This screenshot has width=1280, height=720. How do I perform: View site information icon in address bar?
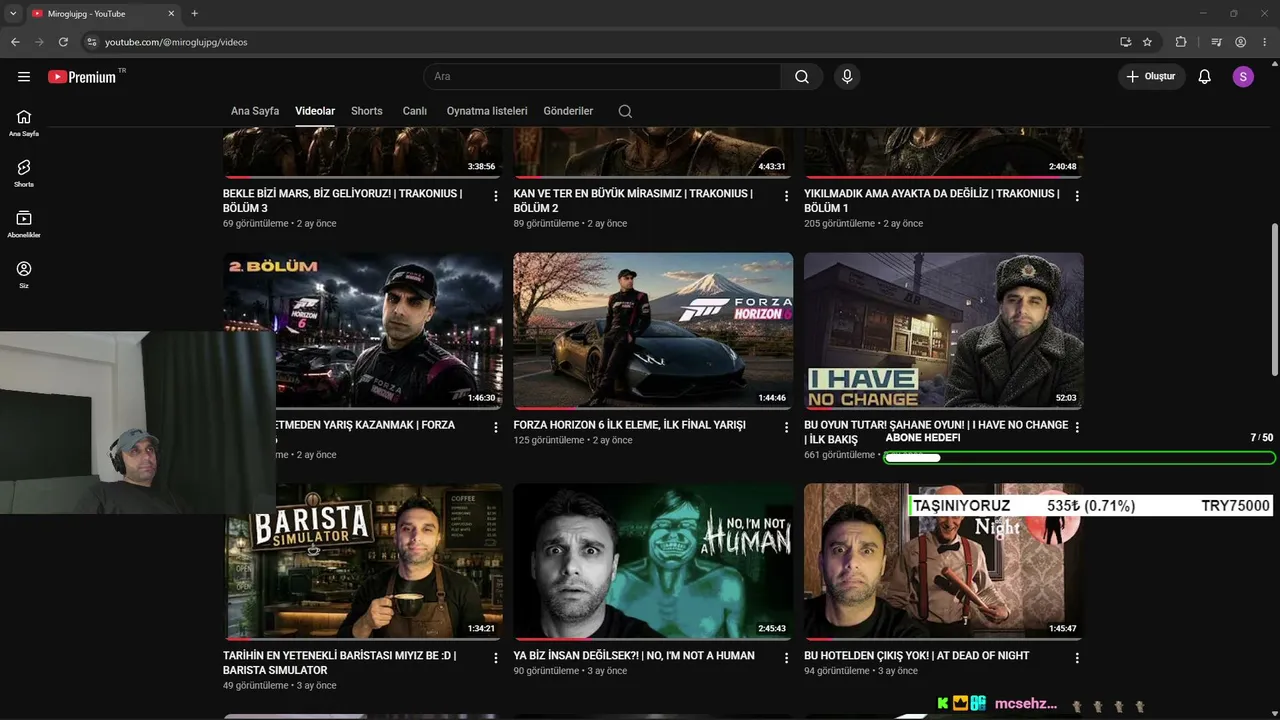click(91, 42)
